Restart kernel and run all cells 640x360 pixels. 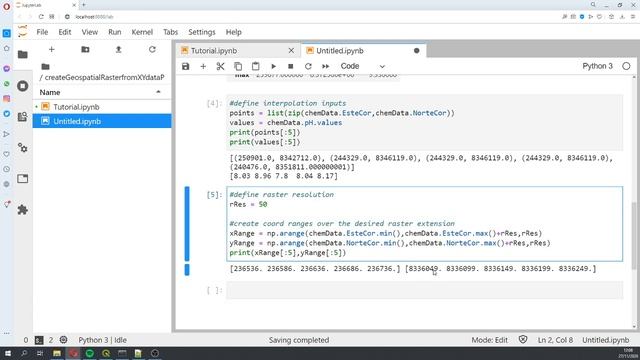pos(325,66)
